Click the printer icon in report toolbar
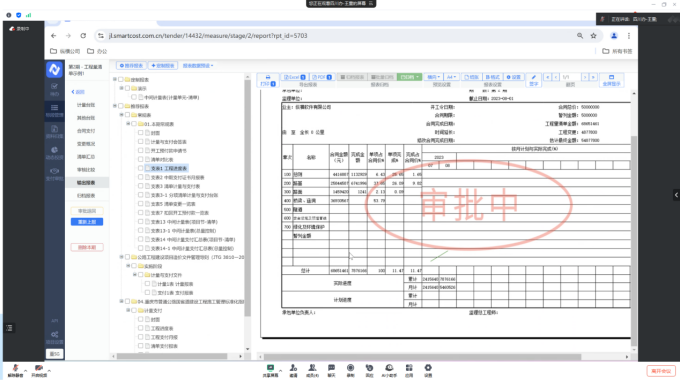The height and width of the screenshot is (380, 680). pyautogui.click(x=268, y=77)
